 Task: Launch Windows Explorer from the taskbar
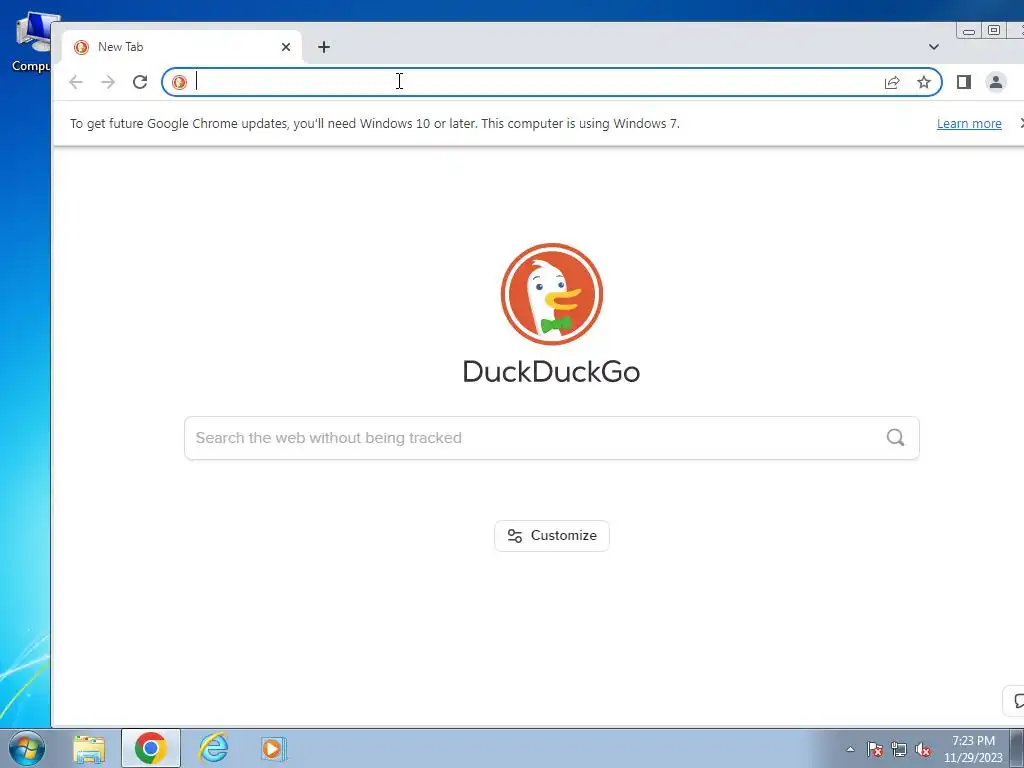89,748
